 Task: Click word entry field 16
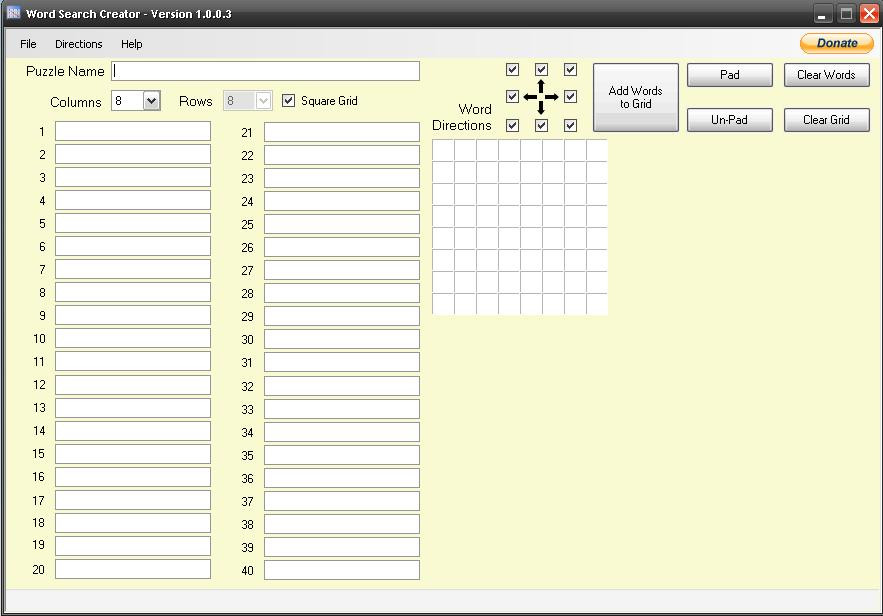(x=133, y=477)
